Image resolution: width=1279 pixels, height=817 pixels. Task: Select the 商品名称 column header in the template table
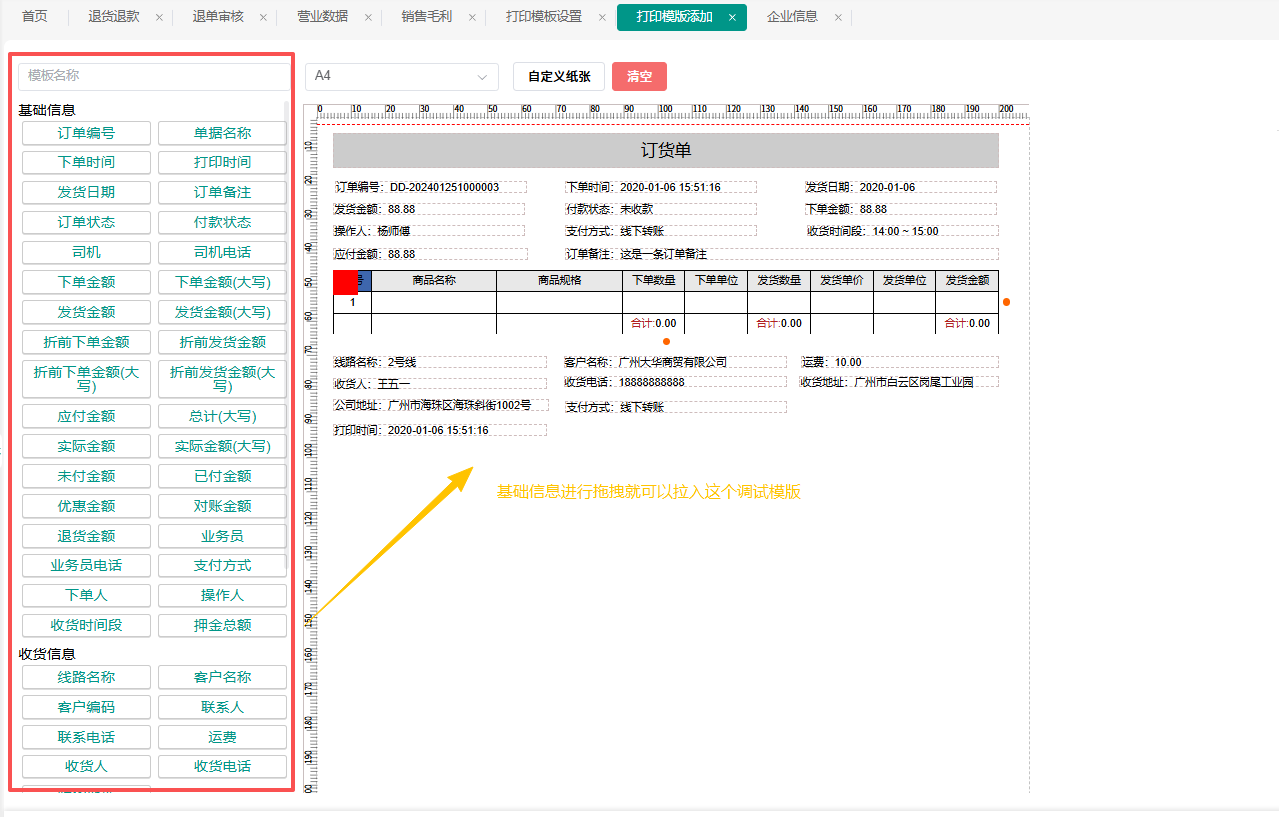(x=434, y=281)
